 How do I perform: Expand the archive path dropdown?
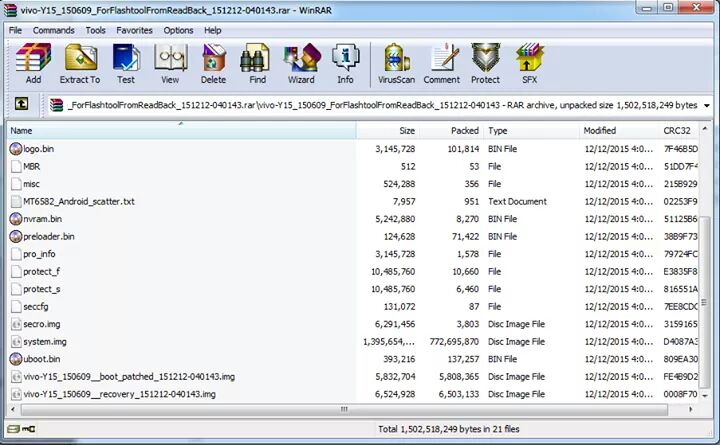click(707, 106)
